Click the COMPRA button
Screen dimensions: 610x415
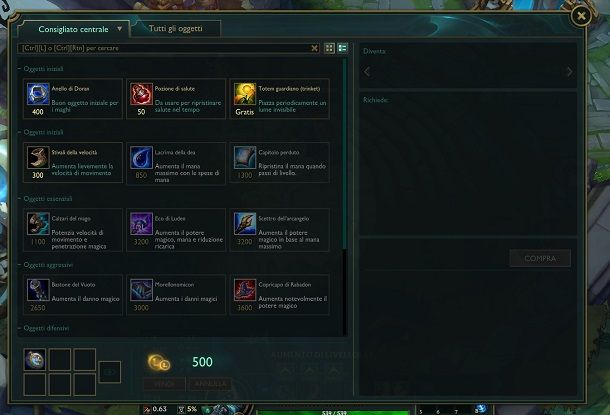tap(540, 258)
